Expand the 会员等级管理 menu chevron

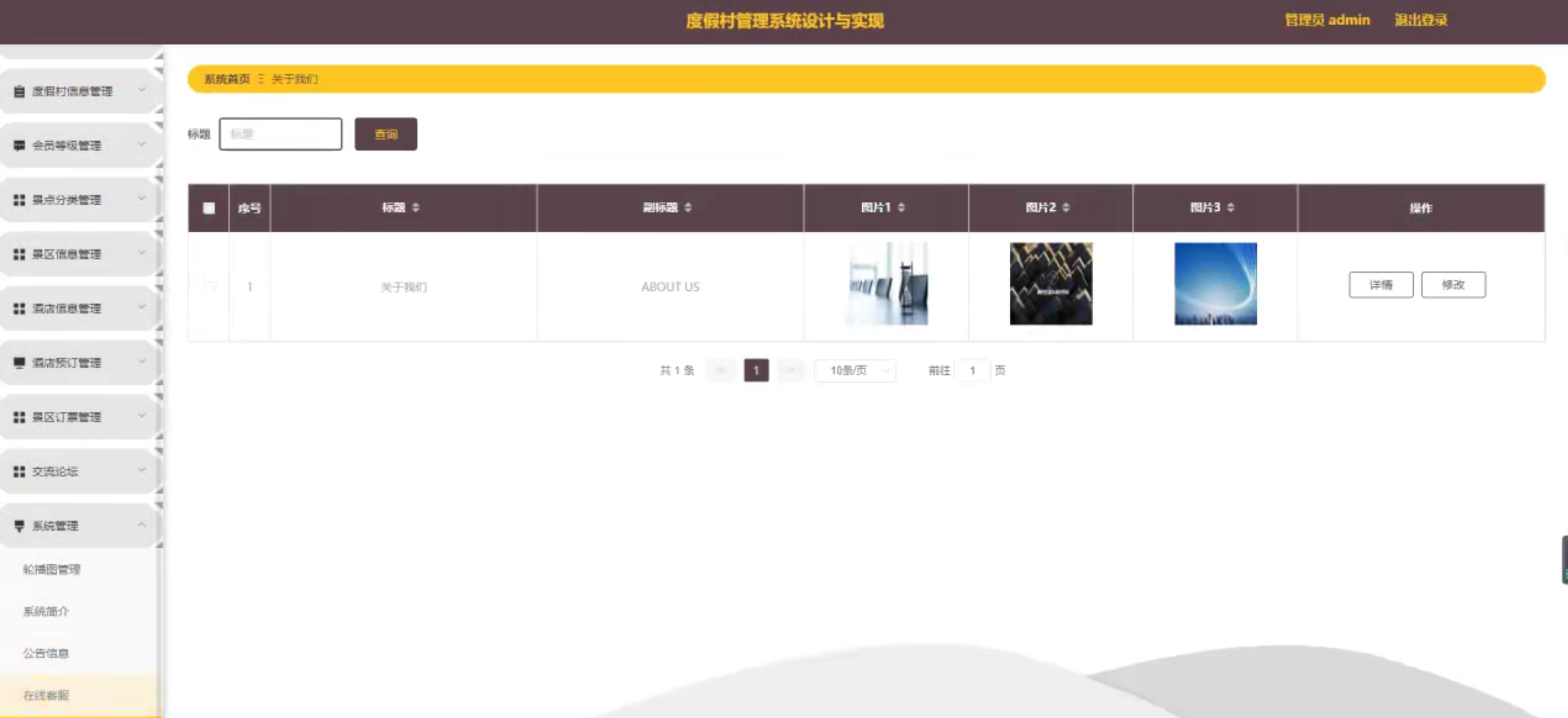point(142,144)
